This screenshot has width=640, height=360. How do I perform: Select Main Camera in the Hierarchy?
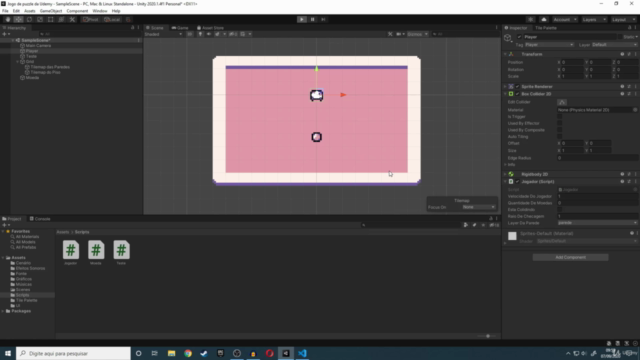[38, 46]
